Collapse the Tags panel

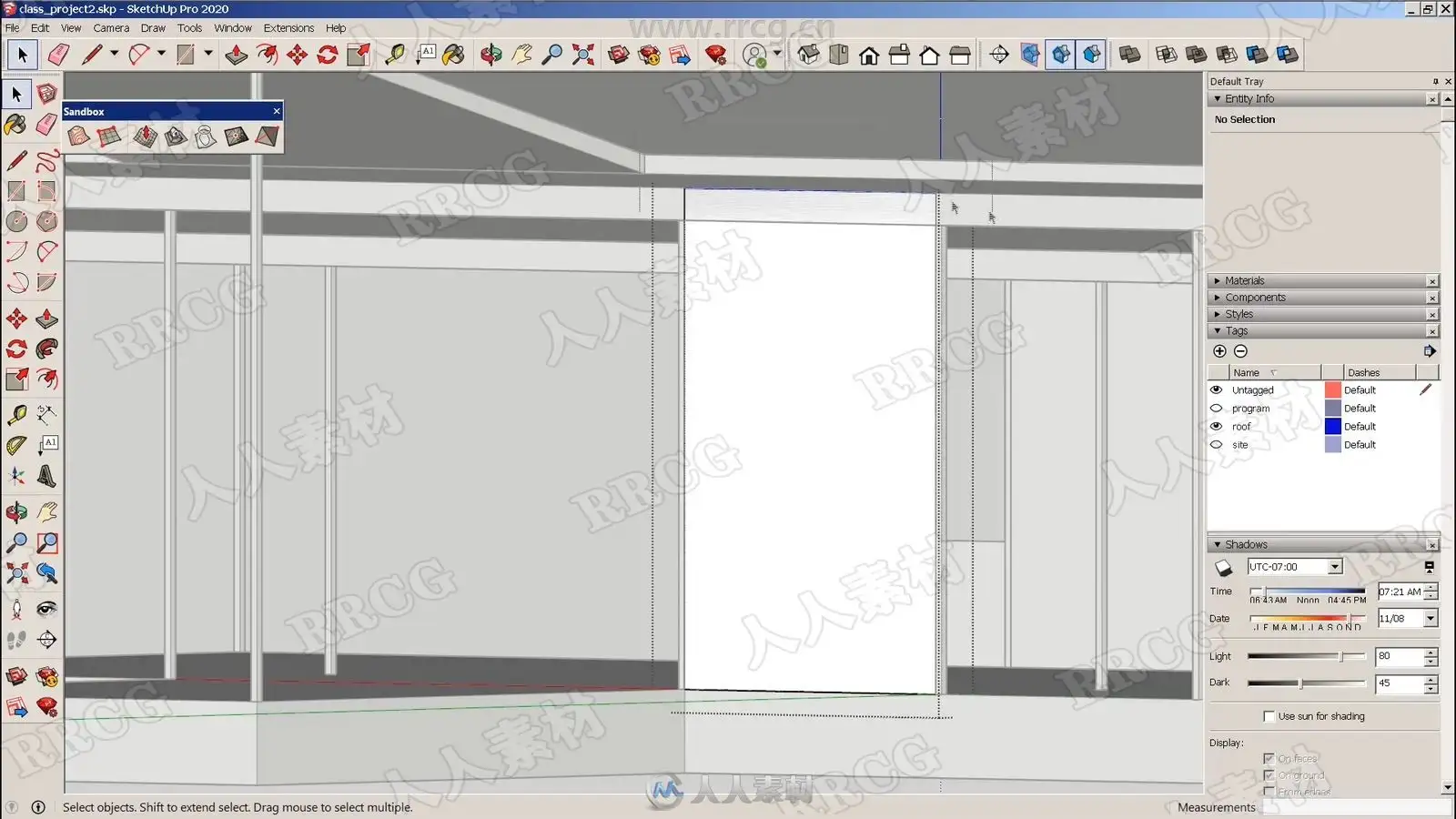(1218, 331)
